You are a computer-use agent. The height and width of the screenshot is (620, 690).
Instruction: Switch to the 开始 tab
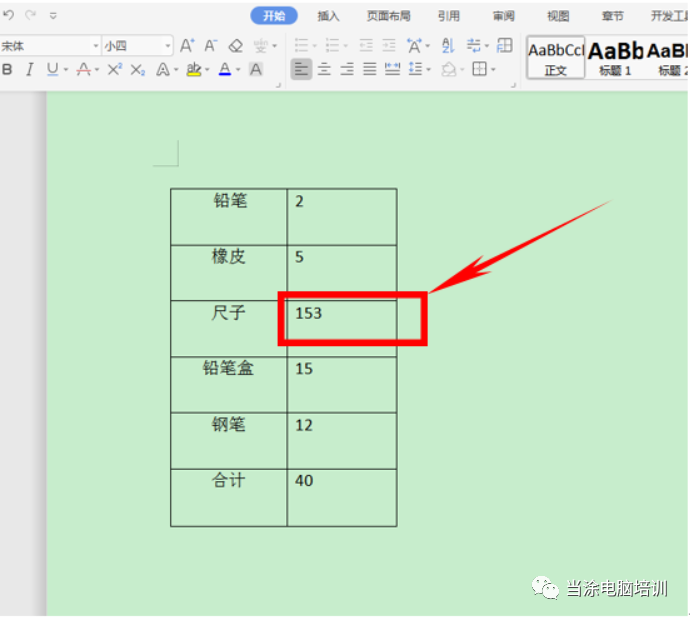click(274, 16)
